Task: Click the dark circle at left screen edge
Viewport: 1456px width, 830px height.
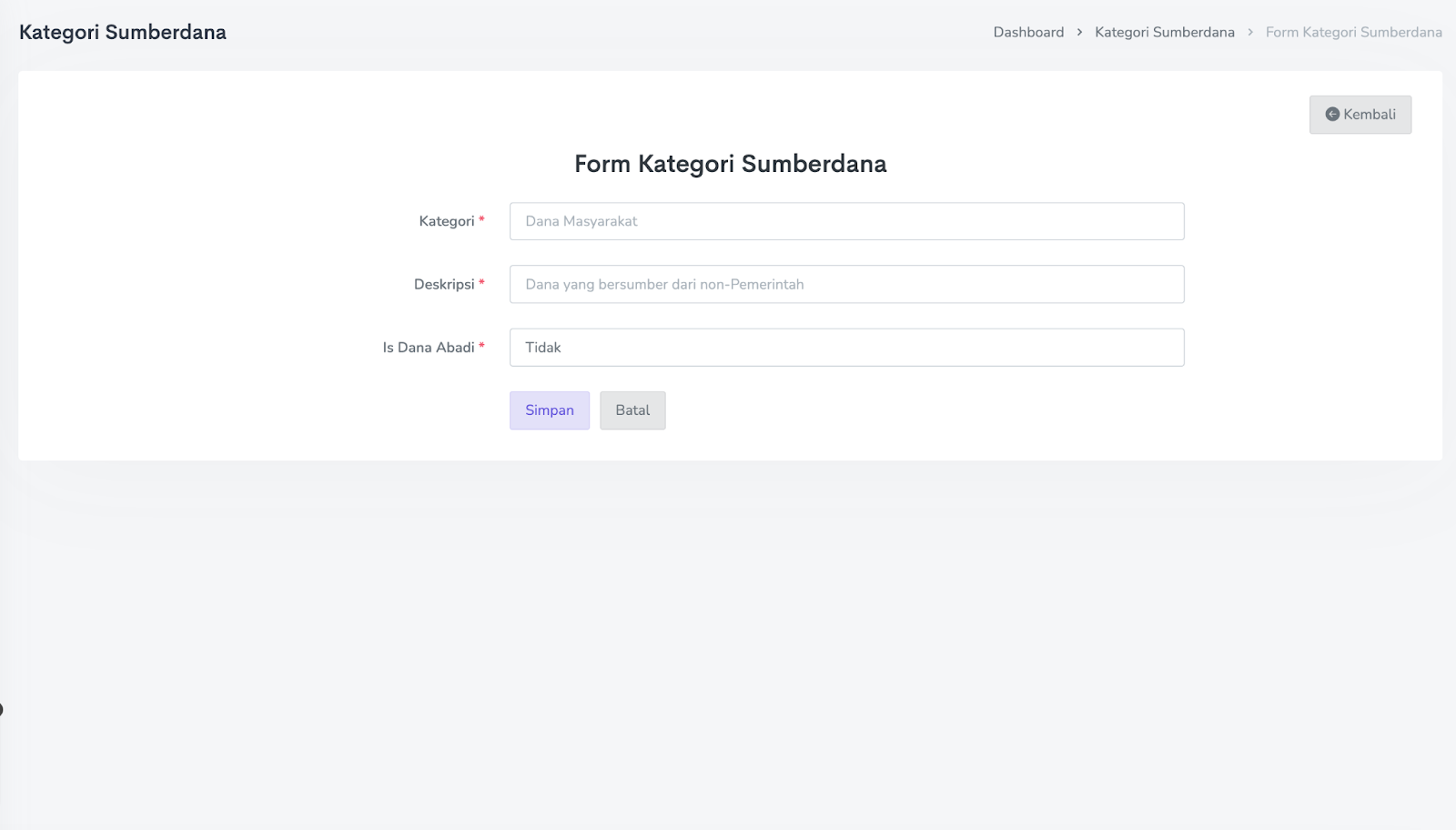Action: [1, 709]
